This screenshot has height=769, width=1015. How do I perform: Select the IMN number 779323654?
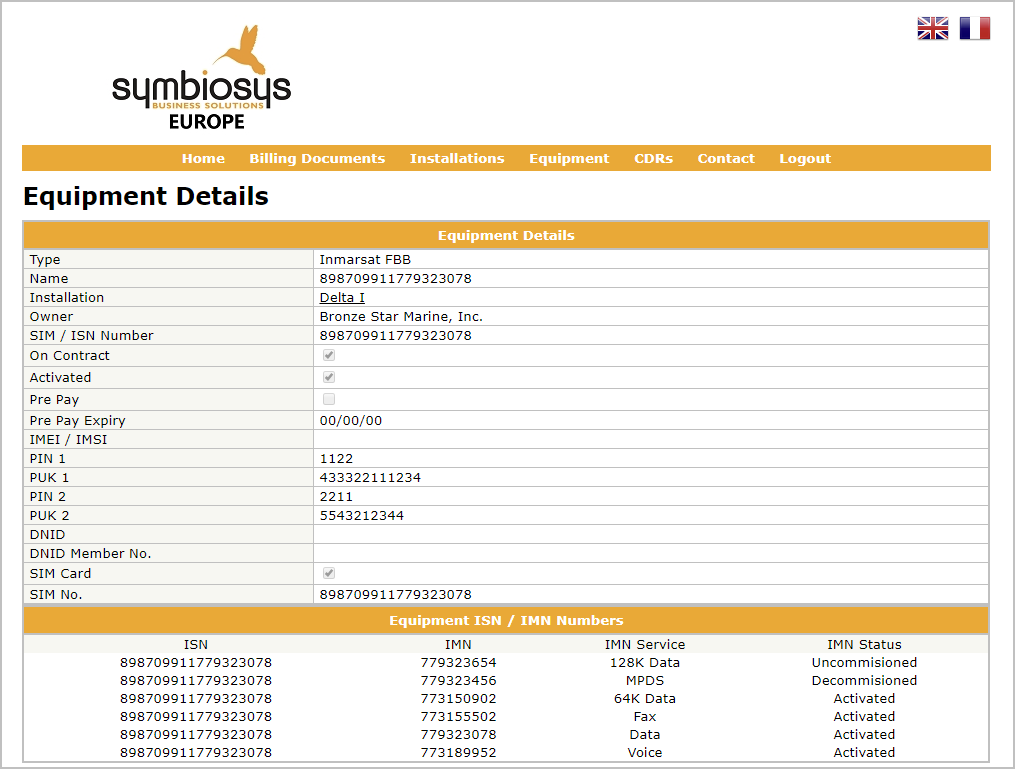[458, 663]
